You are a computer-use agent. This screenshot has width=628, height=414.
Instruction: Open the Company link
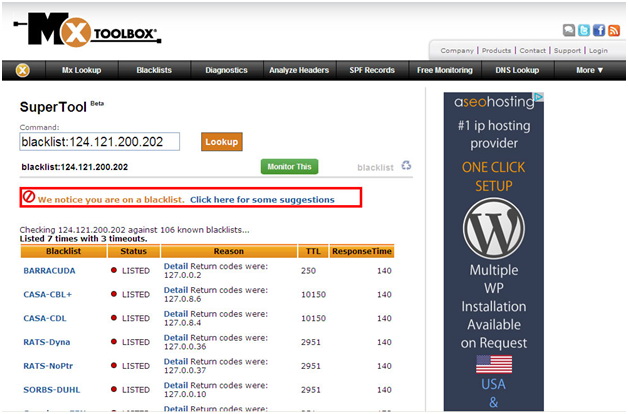[x=457, y=51]
